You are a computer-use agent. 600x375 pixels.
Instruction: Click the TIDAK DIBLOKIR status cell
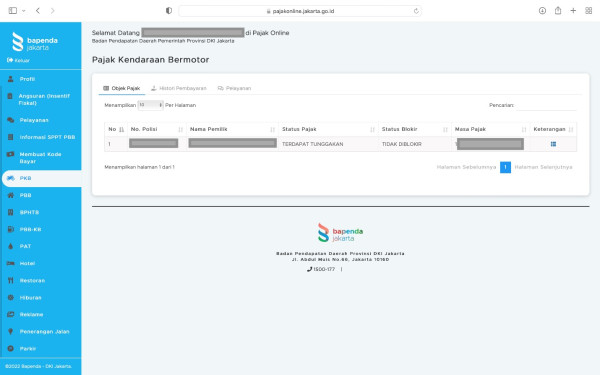(x=415, y=144)
